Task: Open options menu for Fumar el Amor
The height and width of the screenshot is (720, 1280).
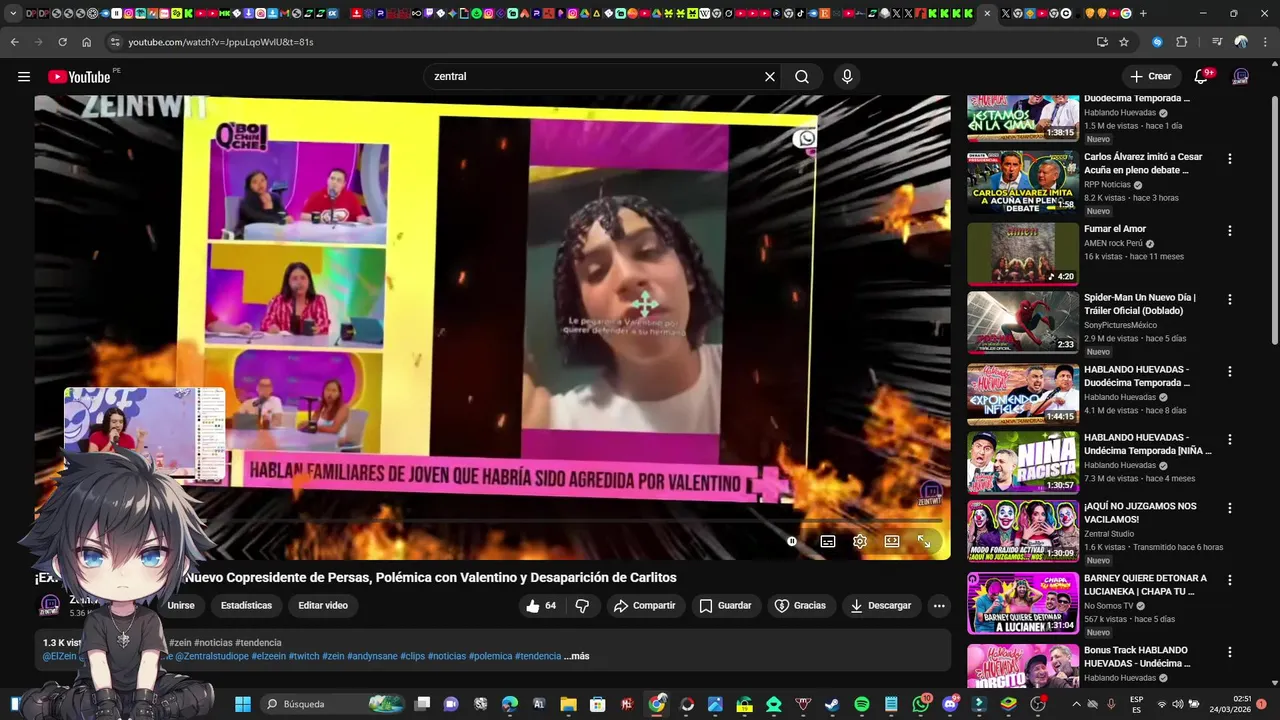Action: click(x=1230, y=231)
